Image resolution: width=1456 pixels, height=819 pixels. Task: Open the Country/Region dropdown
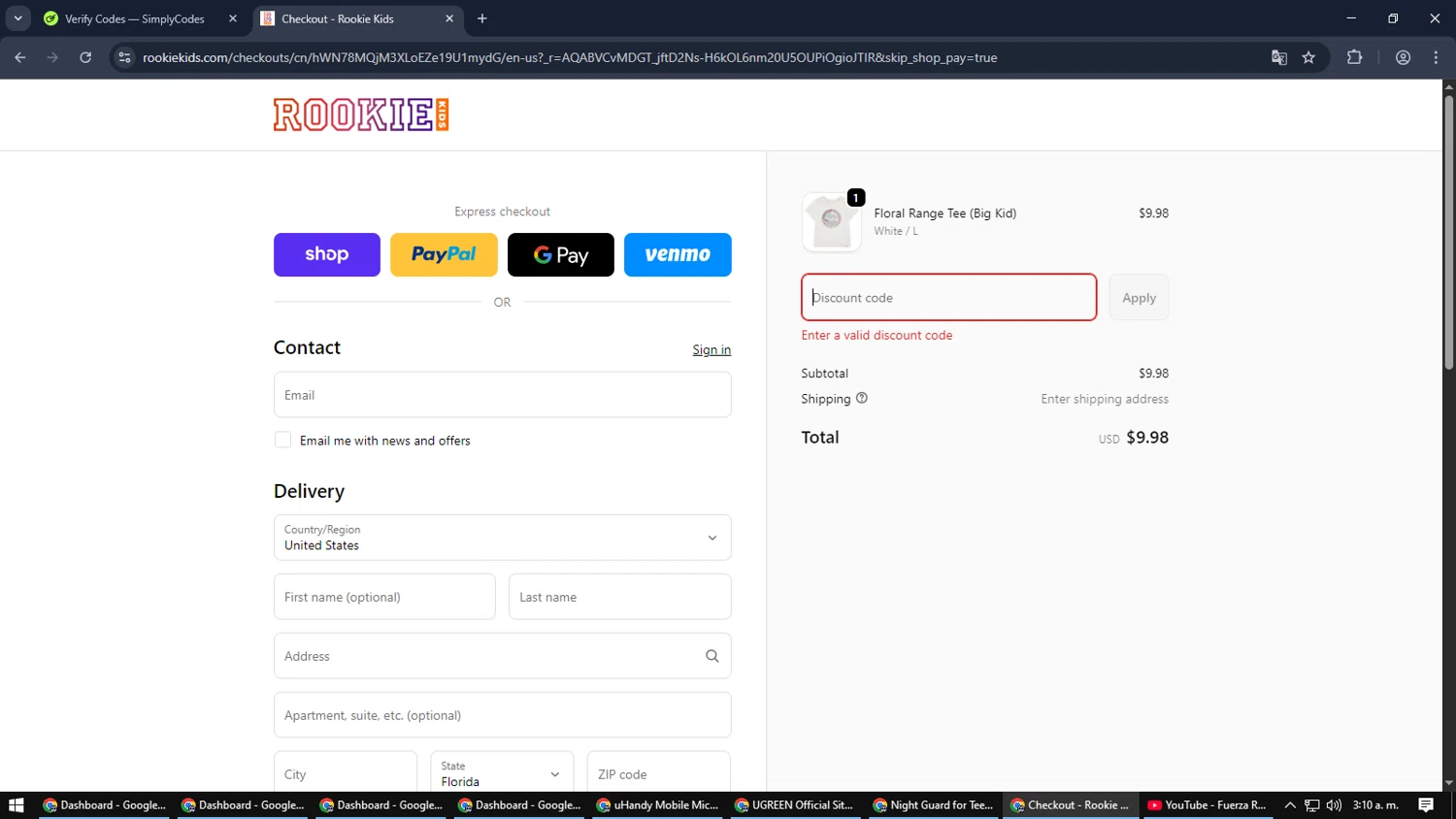coord(503,538)
